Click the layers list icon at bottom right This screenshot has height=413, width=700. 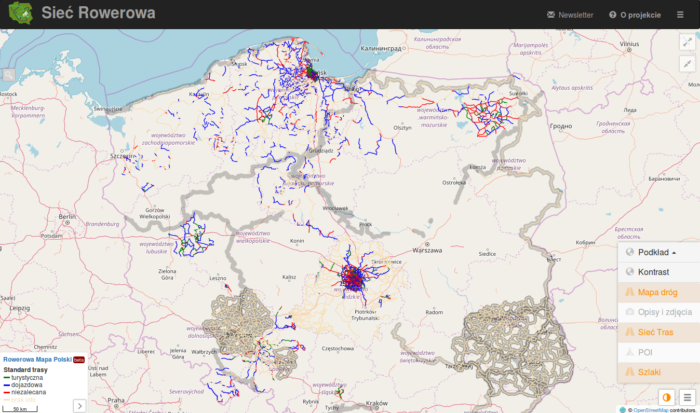(687, 397)
